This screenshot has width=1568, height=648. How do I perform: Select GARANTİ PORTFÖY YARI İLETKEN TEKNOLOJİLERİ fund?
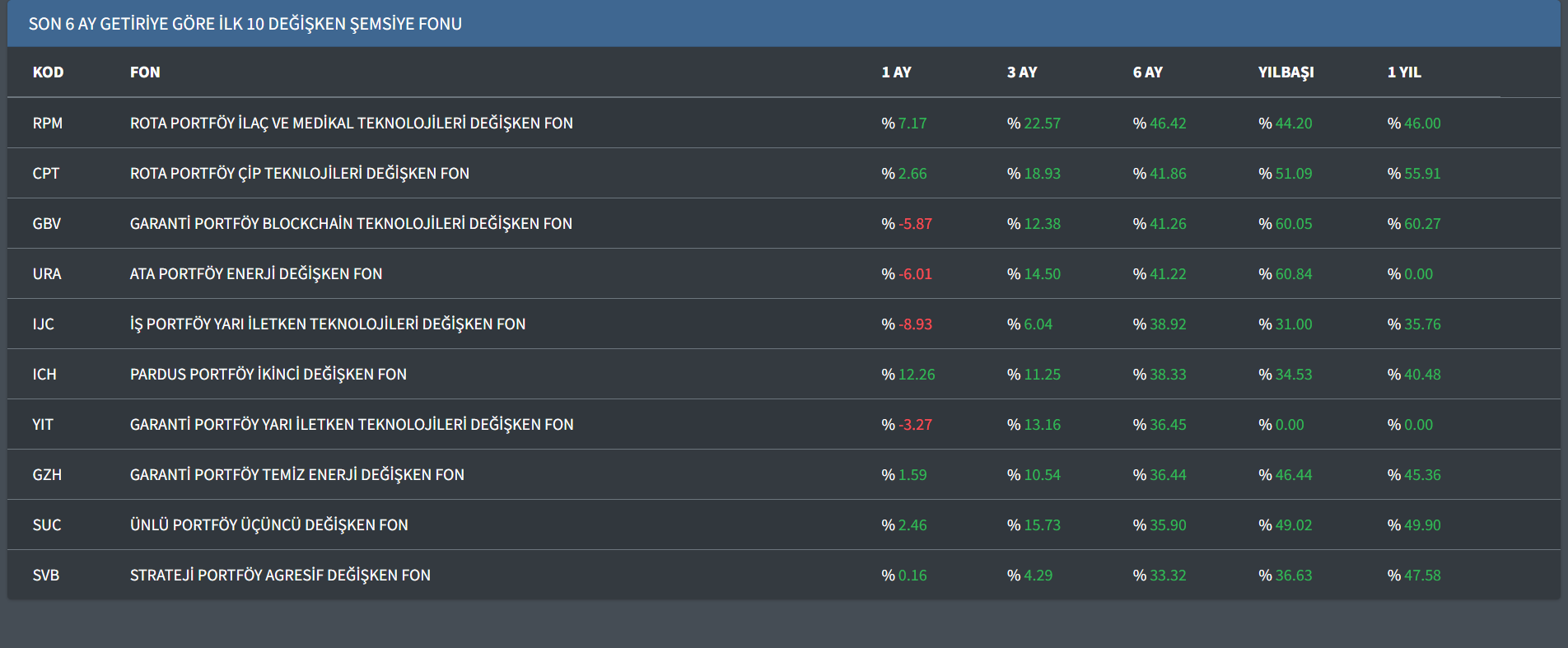351,425
